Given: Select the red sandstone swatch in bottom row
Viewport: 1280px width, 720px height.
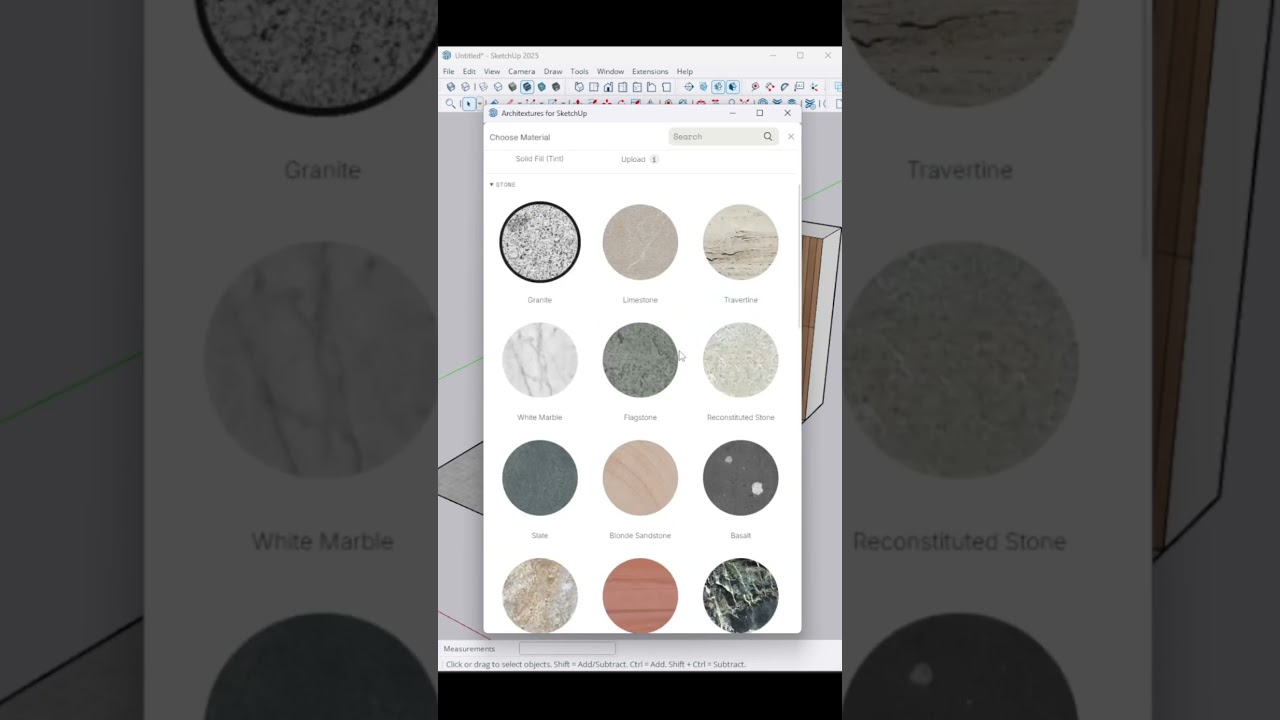Looking at the screenshot, I should tap(640, 595).
